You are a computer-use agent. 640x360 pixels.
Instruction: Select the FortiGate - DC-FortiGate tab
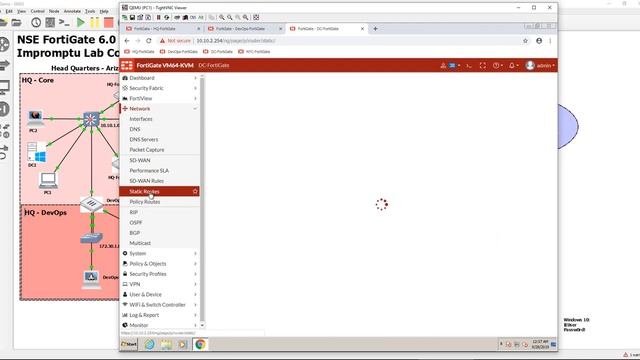click(327, 29)
